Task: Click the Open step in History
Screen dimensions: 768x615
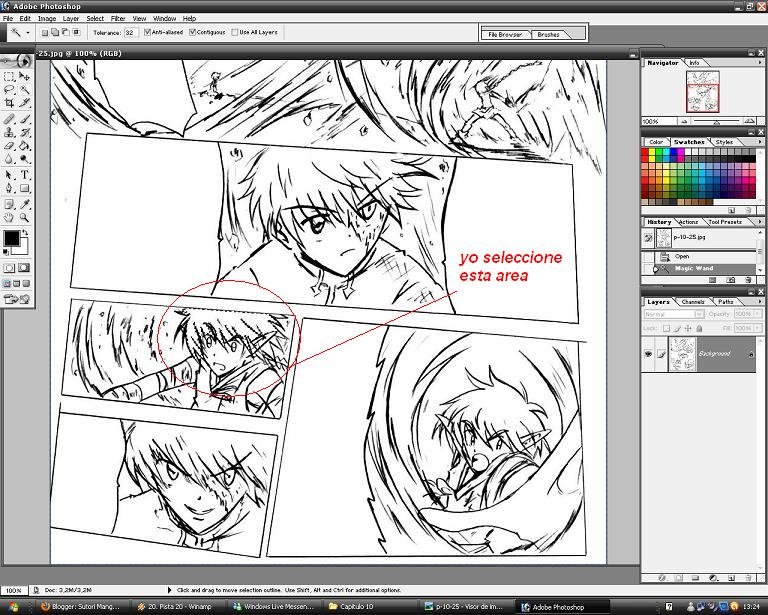Action: tap(682, 256)
